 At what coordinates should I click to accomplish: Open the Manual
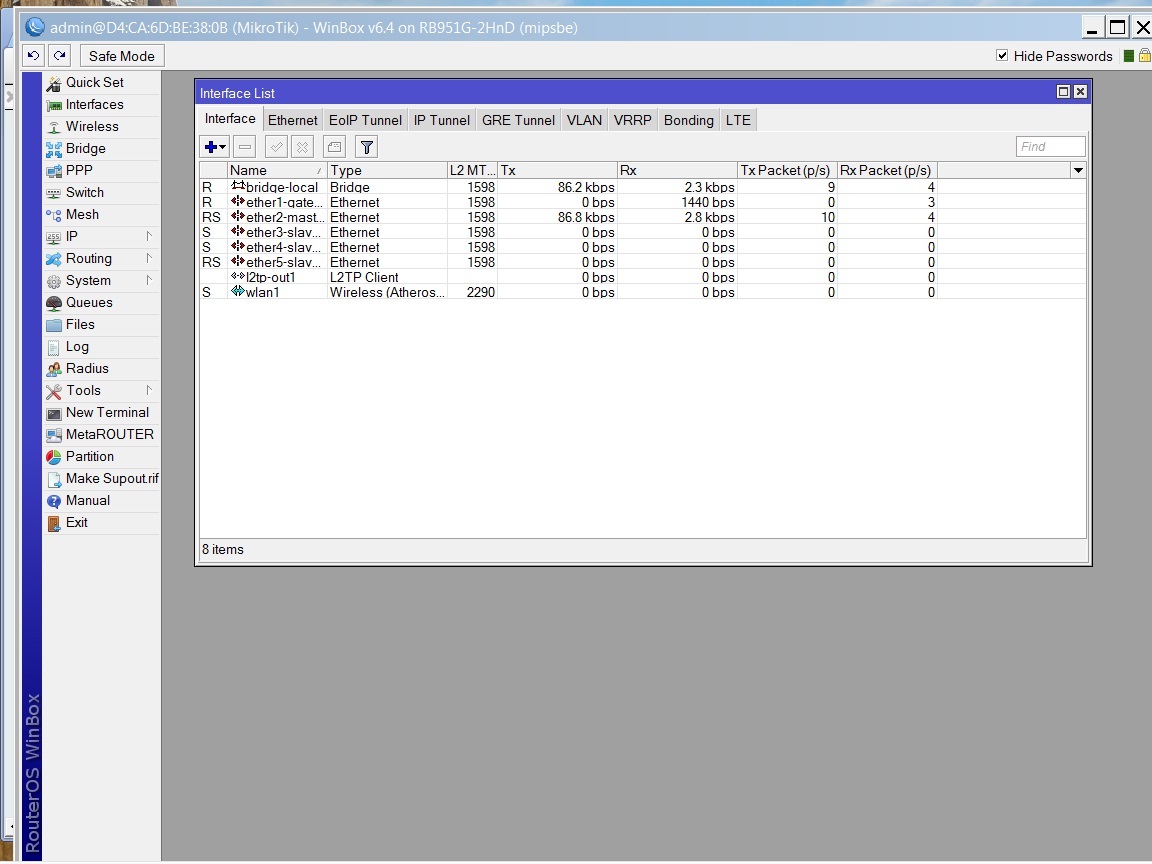(x=101, y=501)
